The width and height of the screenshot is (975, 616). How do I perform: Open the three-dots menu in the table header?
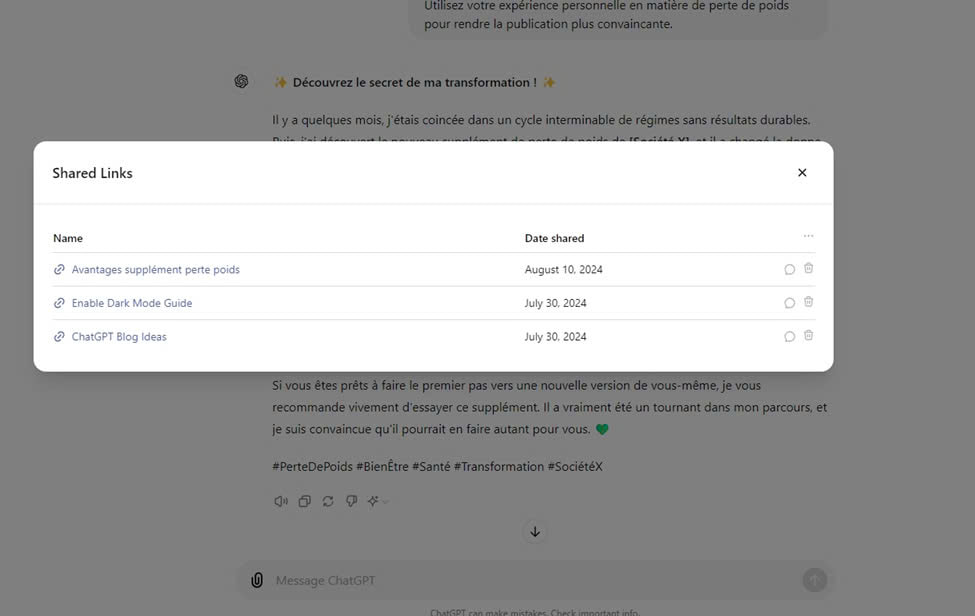808,236
